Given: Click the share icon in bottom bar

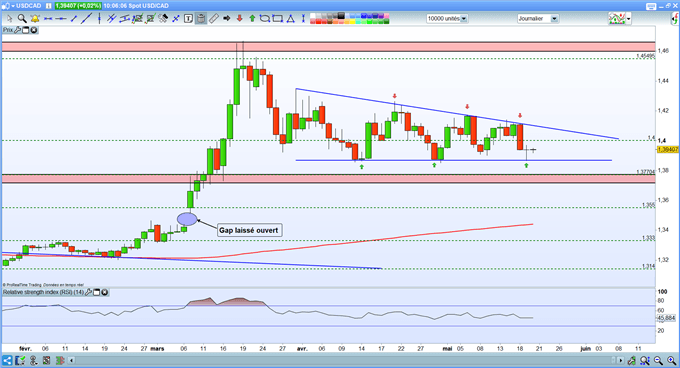Looking at the screenshot, I should click(x=7, y=360).
